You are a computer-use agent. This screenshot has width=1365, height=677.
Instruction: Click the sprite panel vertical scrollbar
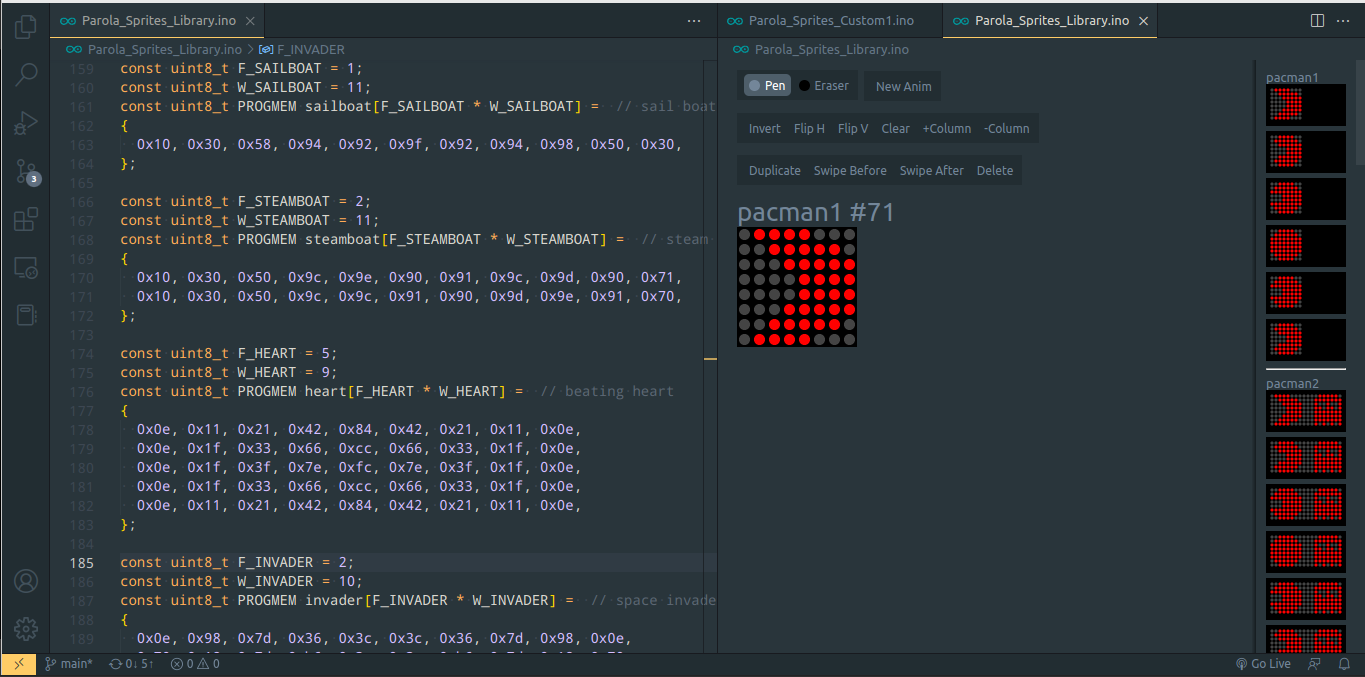click(1359, 110)
